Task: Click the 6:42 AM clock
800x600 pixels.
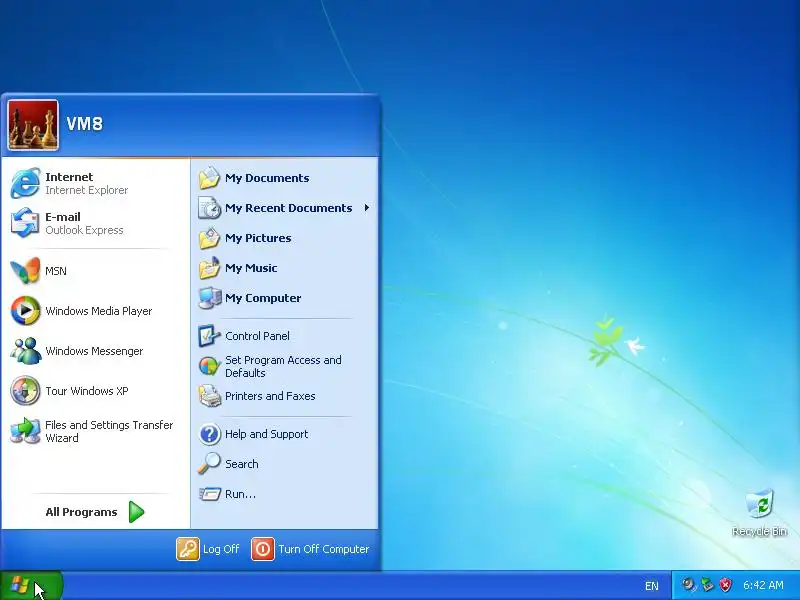Action: 763,585
